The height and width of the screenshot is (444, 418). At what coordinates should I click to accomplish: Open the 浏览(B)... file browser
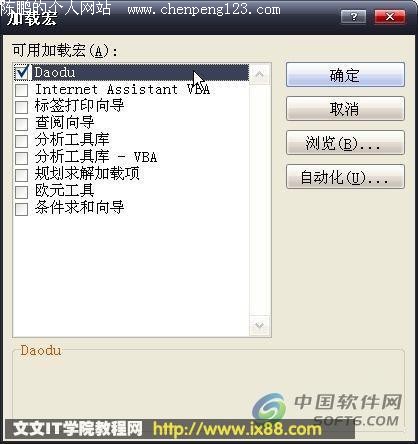345,143
